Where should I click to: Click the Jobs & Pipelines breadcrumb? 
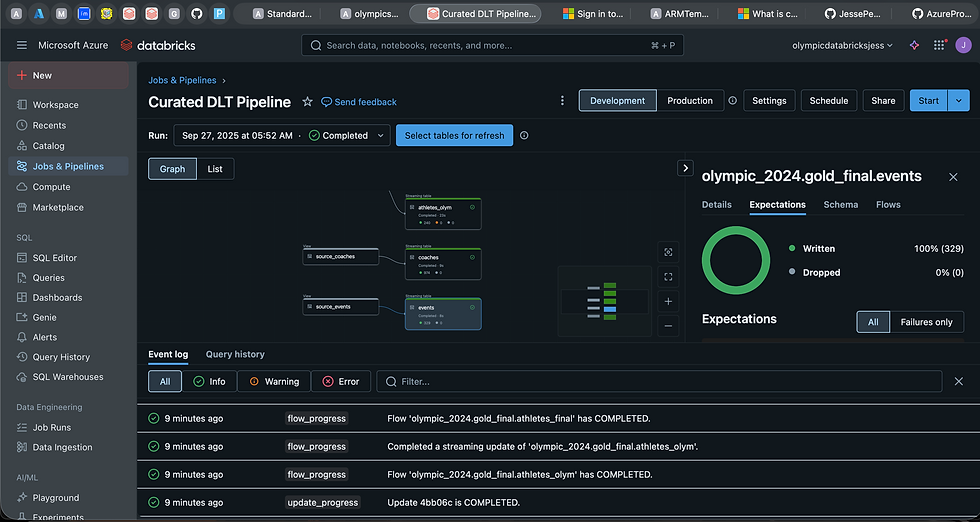pyautogui.click(x=182, y=80)
